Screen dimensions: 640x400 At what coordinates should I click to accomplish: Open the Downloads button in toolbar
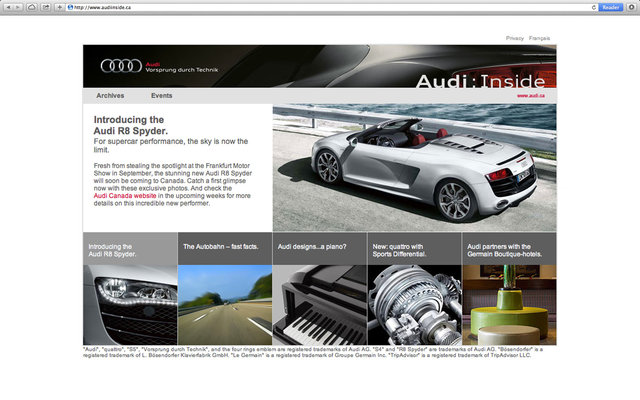click(631, 7)
